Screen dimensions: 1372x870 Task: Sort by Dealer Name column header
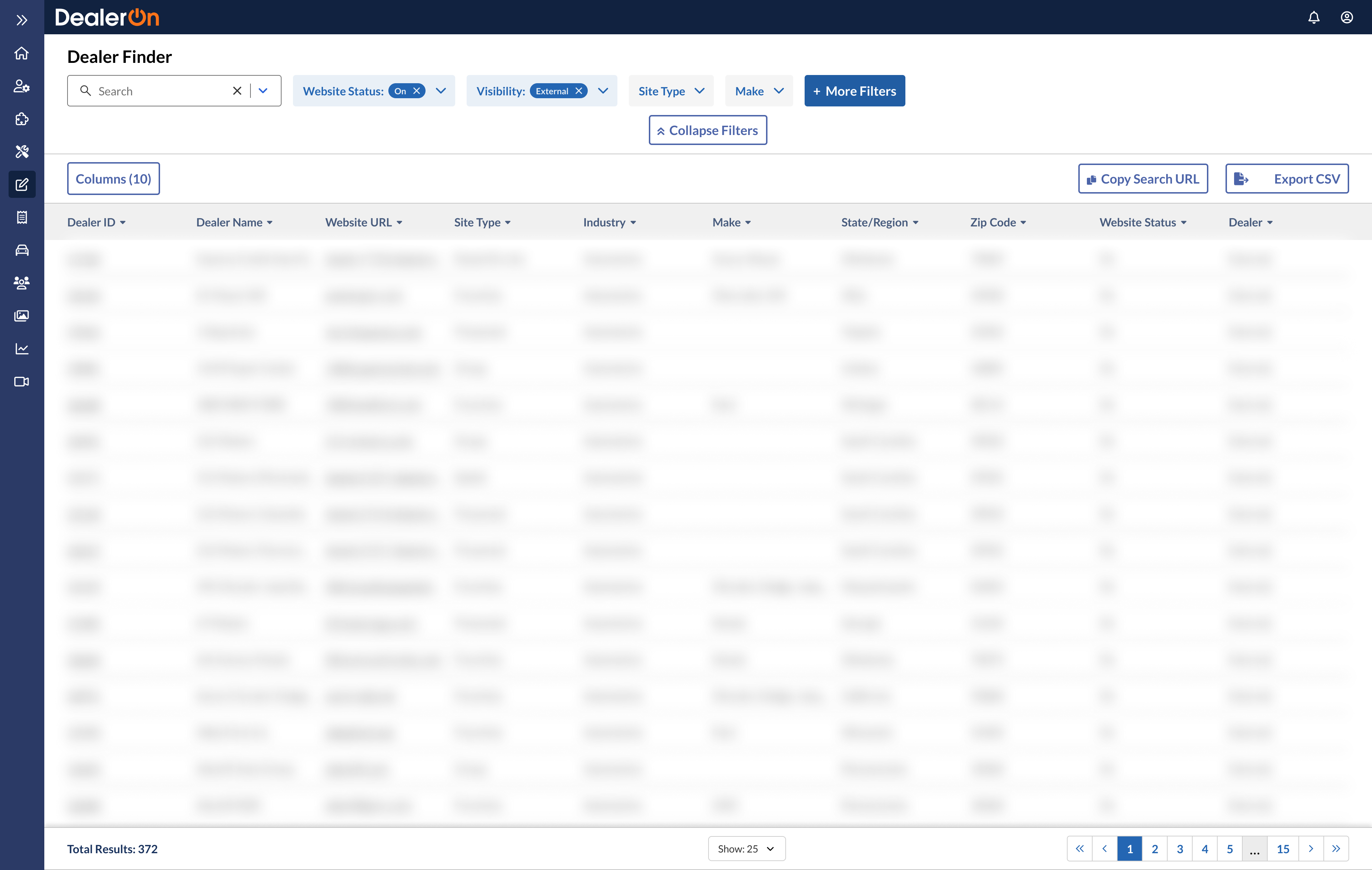234,222
